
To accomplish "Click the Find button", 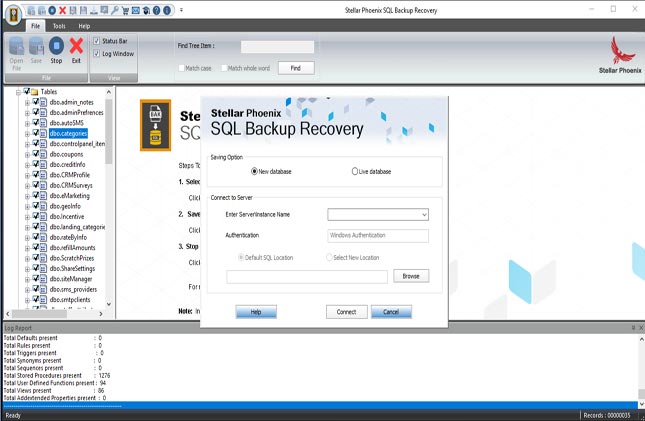I will pyautogui.click(x=296, y=68).
